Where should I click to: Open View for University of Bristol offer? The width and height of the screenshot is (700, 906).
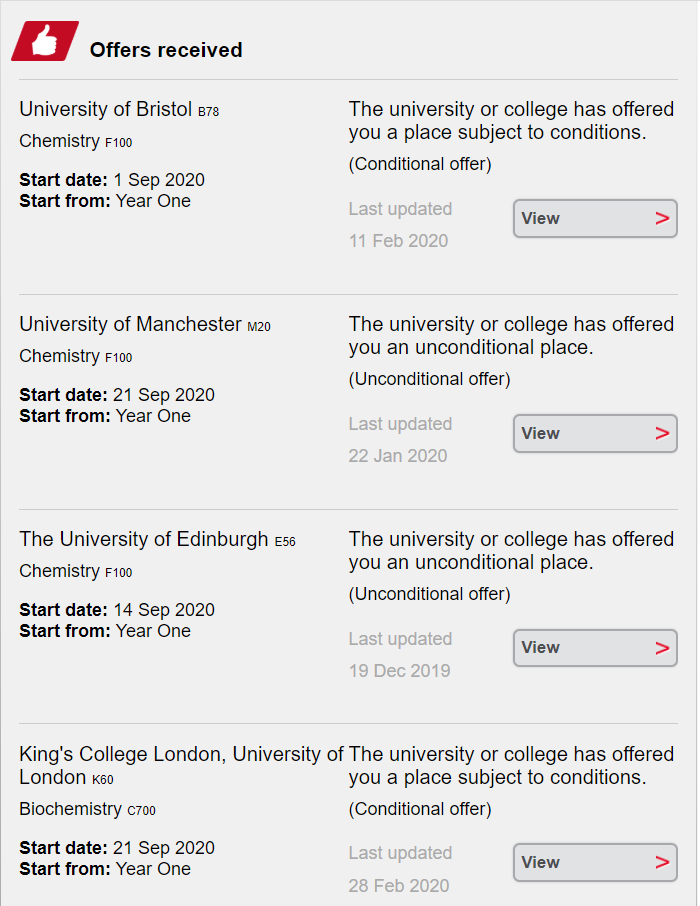(595, 218)
